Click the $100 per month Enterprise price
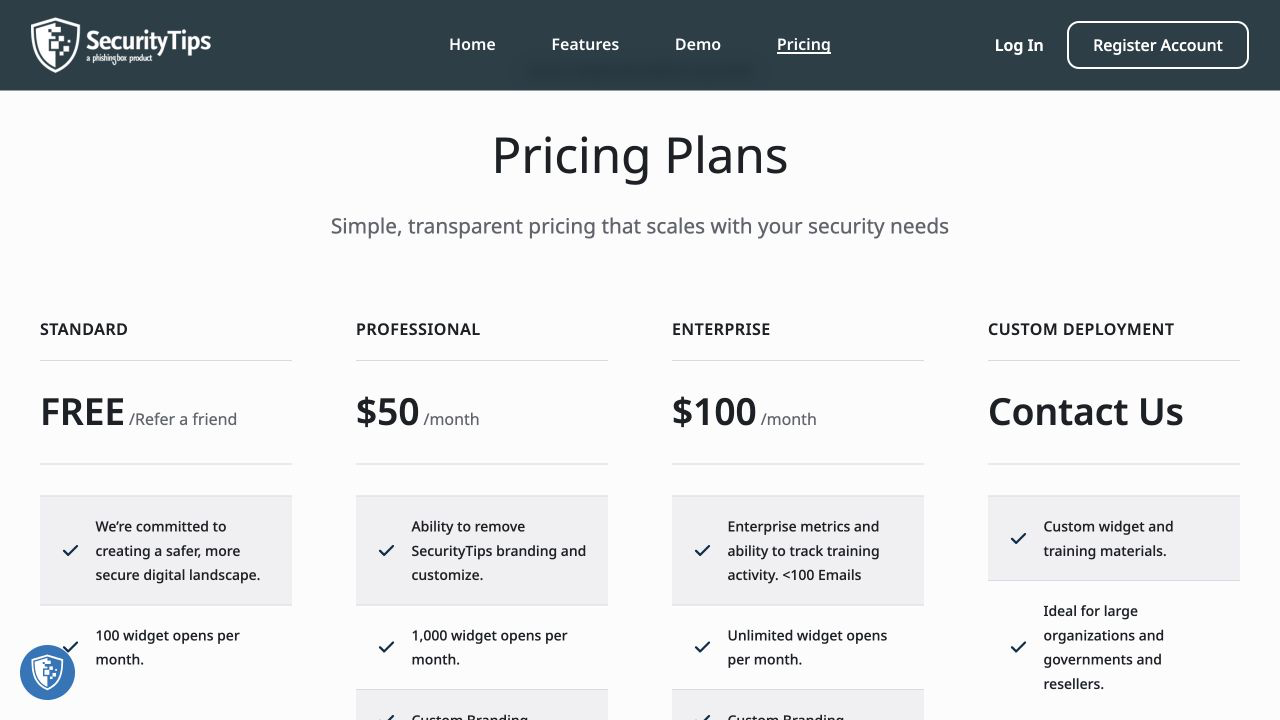The width and height of the screenshot is (1280, 720). (744, 412)
